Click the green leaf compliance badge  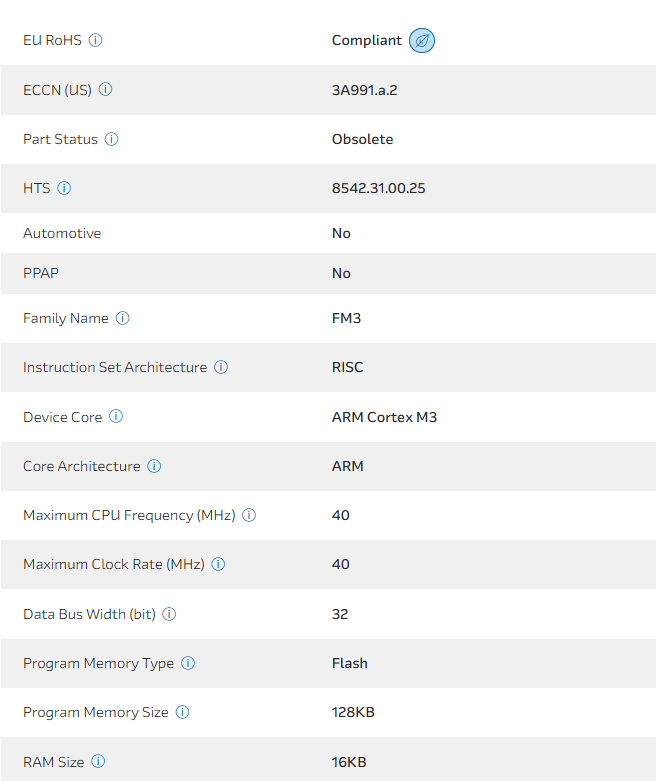pyautogui.click(x=422, y=41)
